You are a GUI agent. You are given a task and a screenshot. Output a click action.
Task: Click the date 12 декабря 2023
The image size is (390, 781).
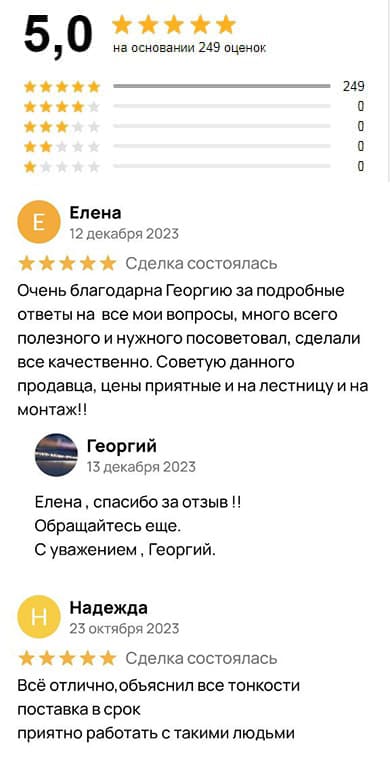coord(124,234)
